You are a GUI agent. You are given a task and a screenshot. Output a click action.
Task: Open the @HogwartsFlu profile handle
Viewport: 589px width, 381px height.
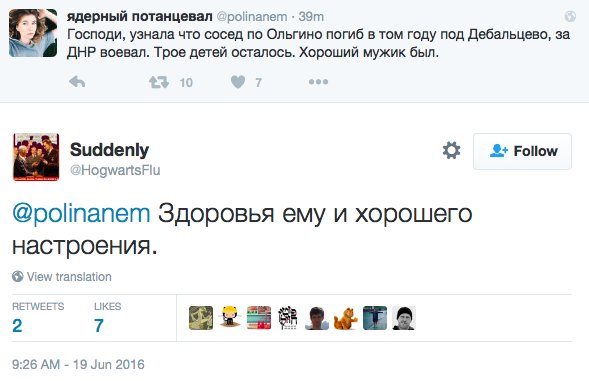tap(115, 170)
